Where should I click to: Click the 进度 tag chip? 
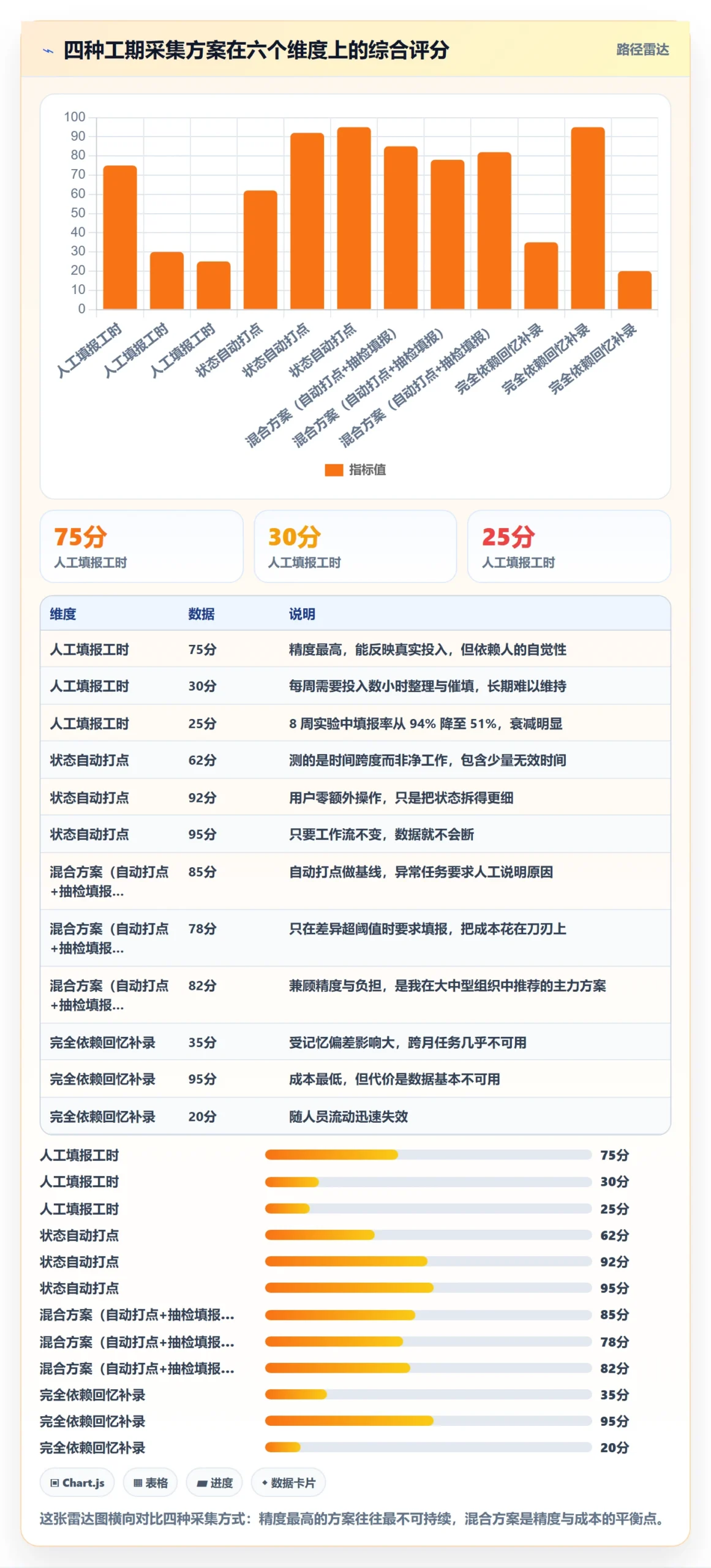click(214, 1482)
